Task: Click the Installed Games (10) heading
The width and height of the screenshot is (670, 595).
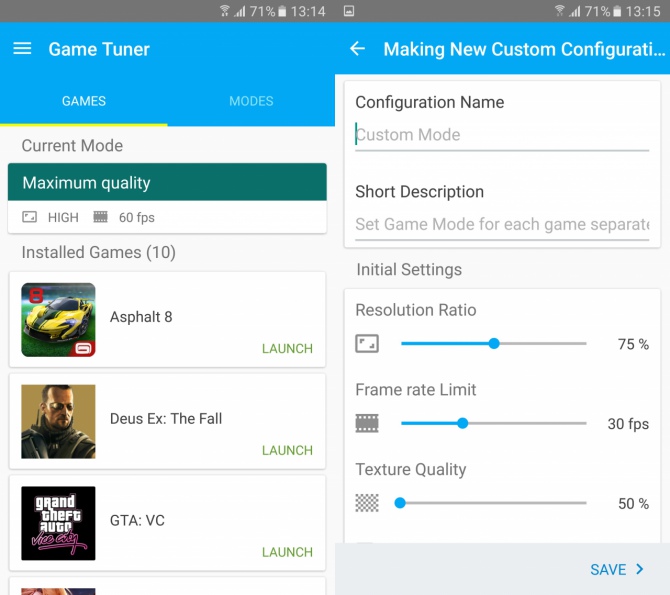Action: [99, 252]
